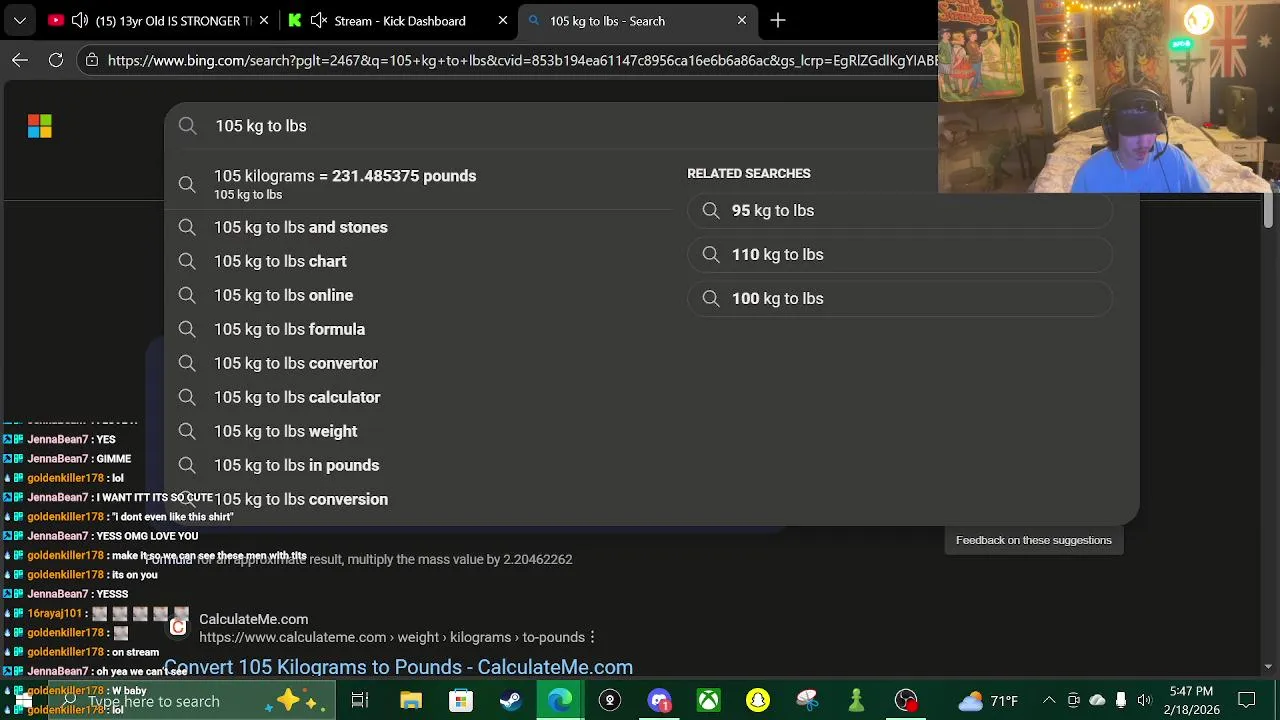Click the streamer webcam overlay
Screen dimensions: 1280x720
coord(1109,96)
